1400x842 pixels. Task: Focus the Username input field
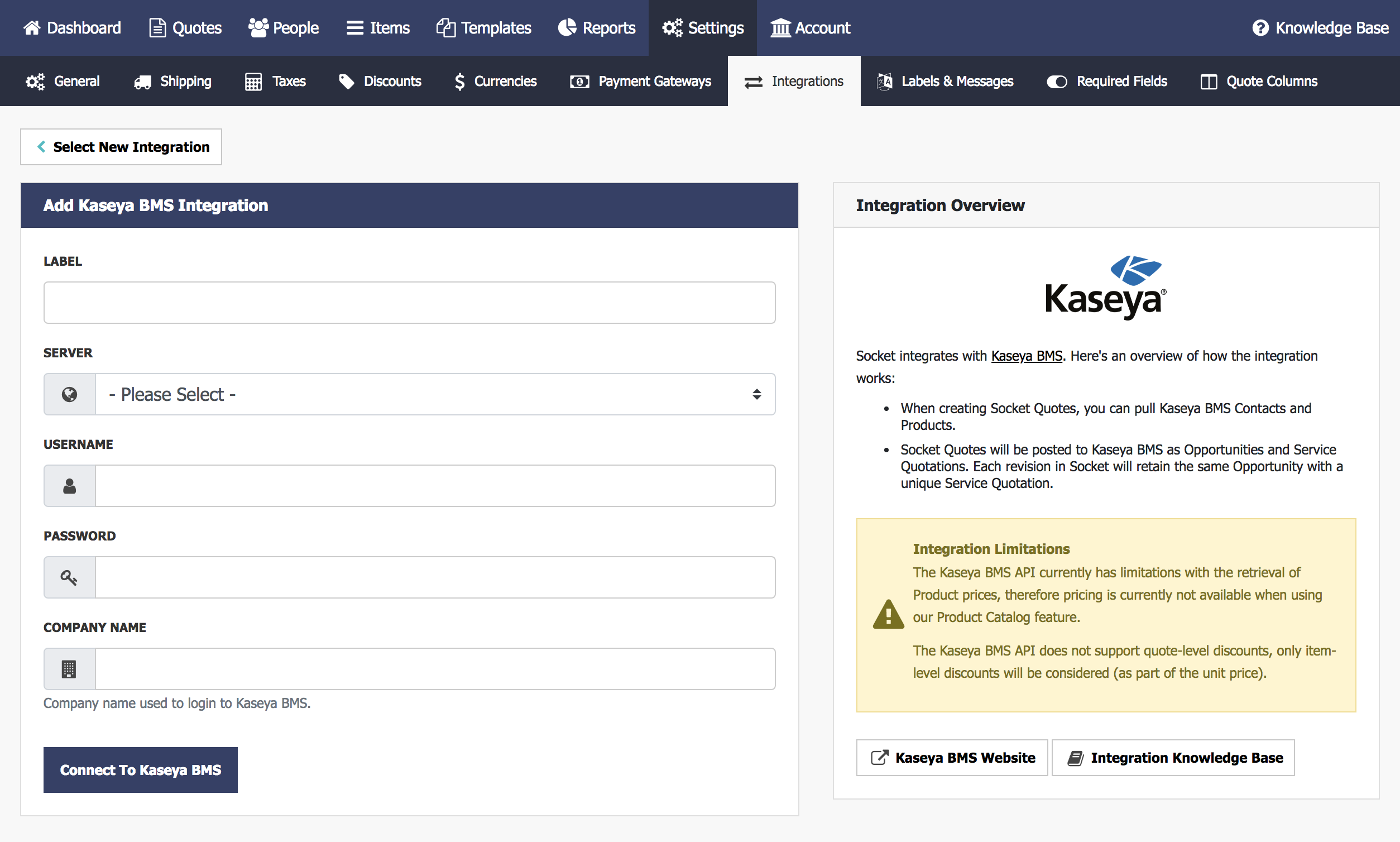(435, 486)
